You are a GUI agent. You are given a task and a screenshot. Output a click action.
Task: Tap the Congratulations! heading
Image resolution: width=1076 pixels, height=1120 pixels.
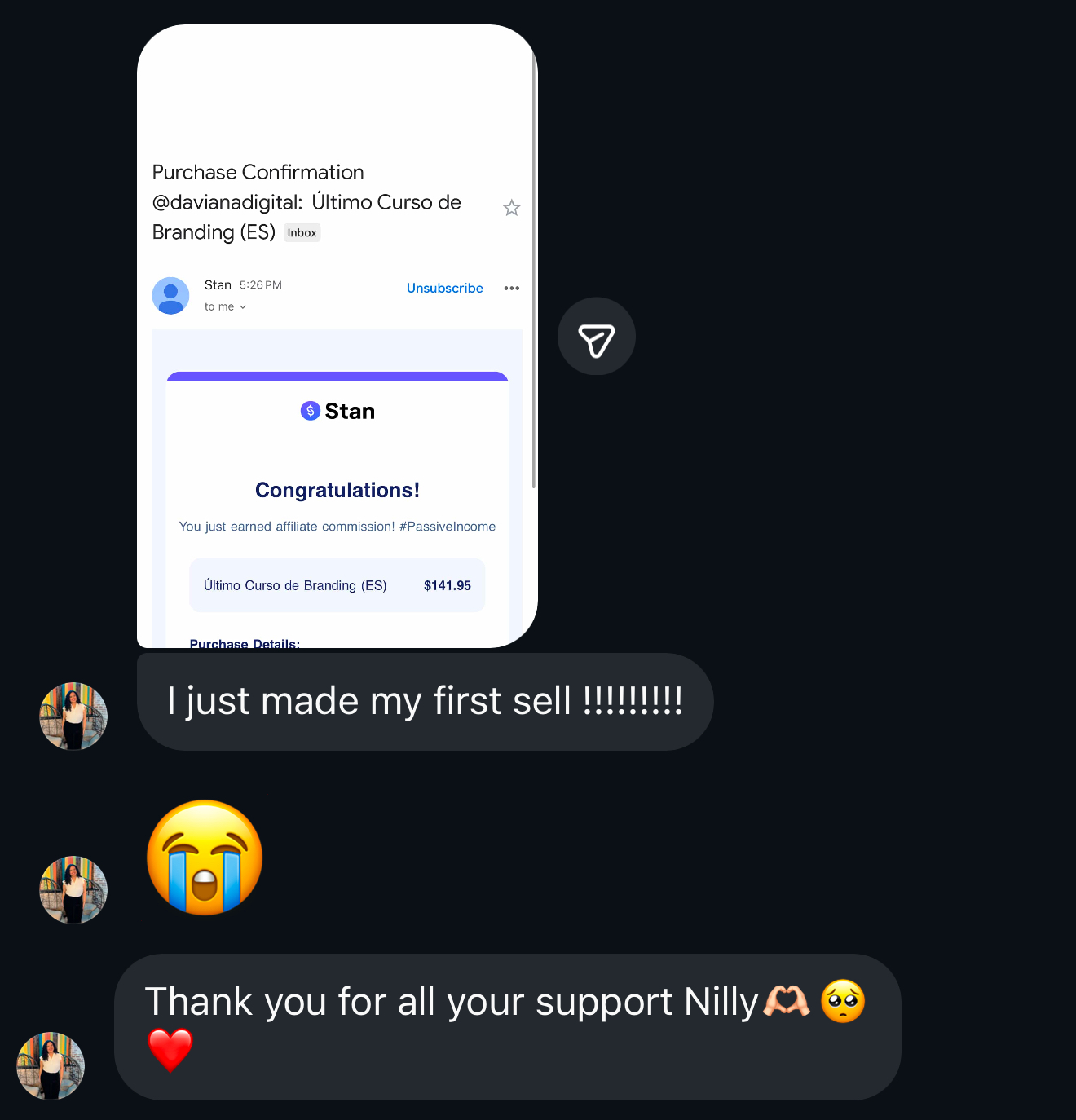pyautogui.click(x=337, y=490)
